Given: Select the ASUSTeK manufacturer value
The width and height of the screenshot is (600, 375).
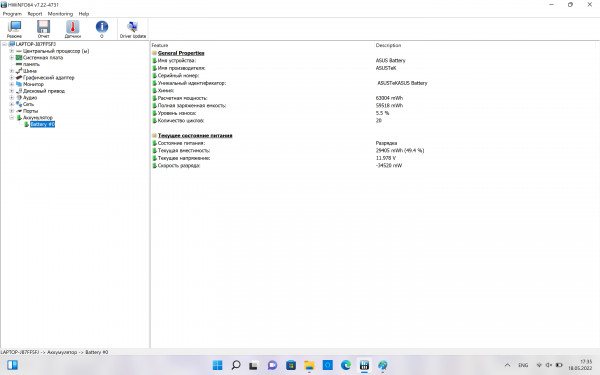Looking at the screenshot, I should tap(386, 68).
